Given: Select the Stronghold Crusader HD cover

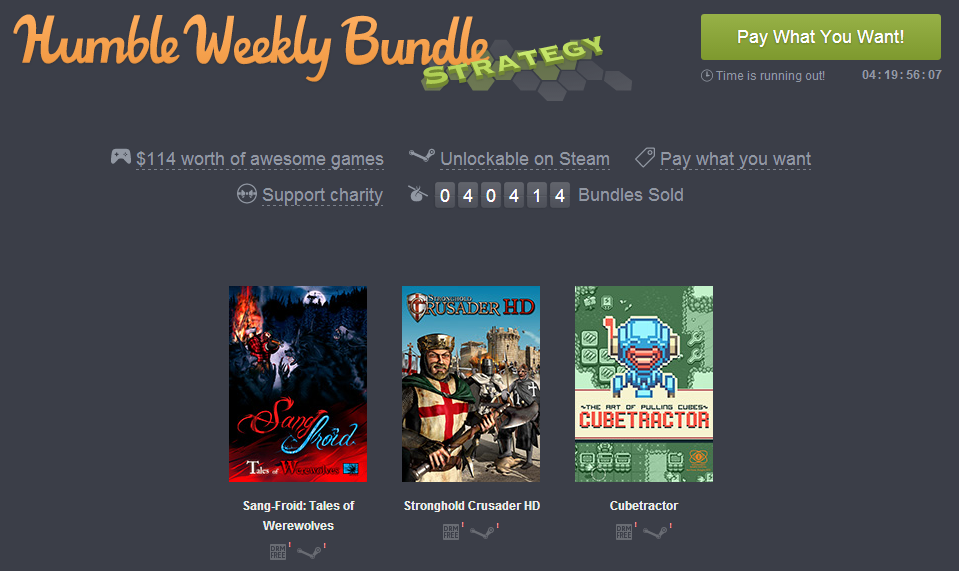Looking at the screenshot, I should pos(471,384).
